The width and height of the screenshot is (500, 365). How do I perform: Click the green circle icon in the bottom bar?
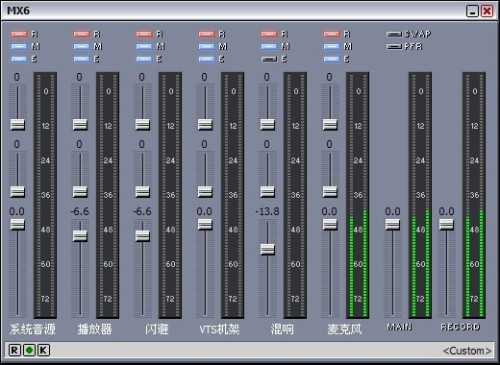tap(29, 350)
